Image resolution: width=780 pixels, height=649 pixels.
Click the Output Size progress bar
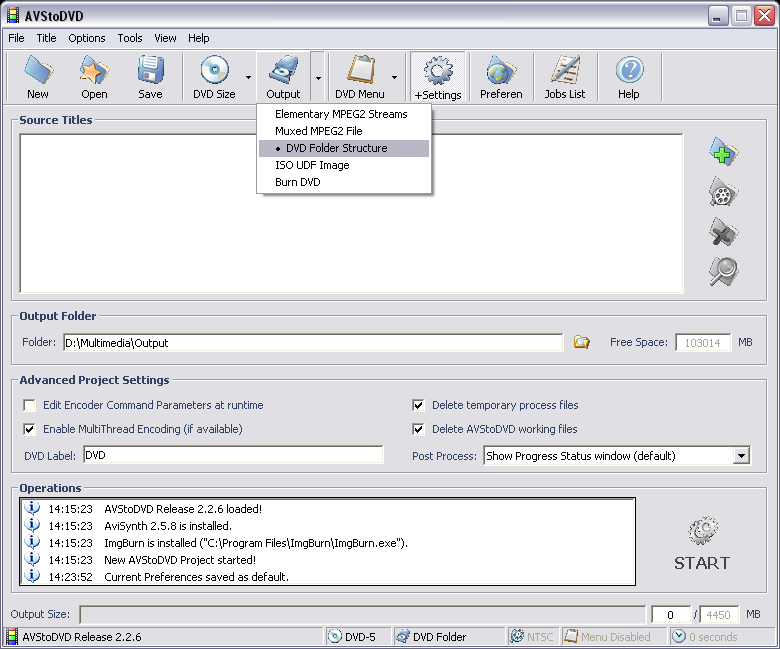tap(362, 615)
